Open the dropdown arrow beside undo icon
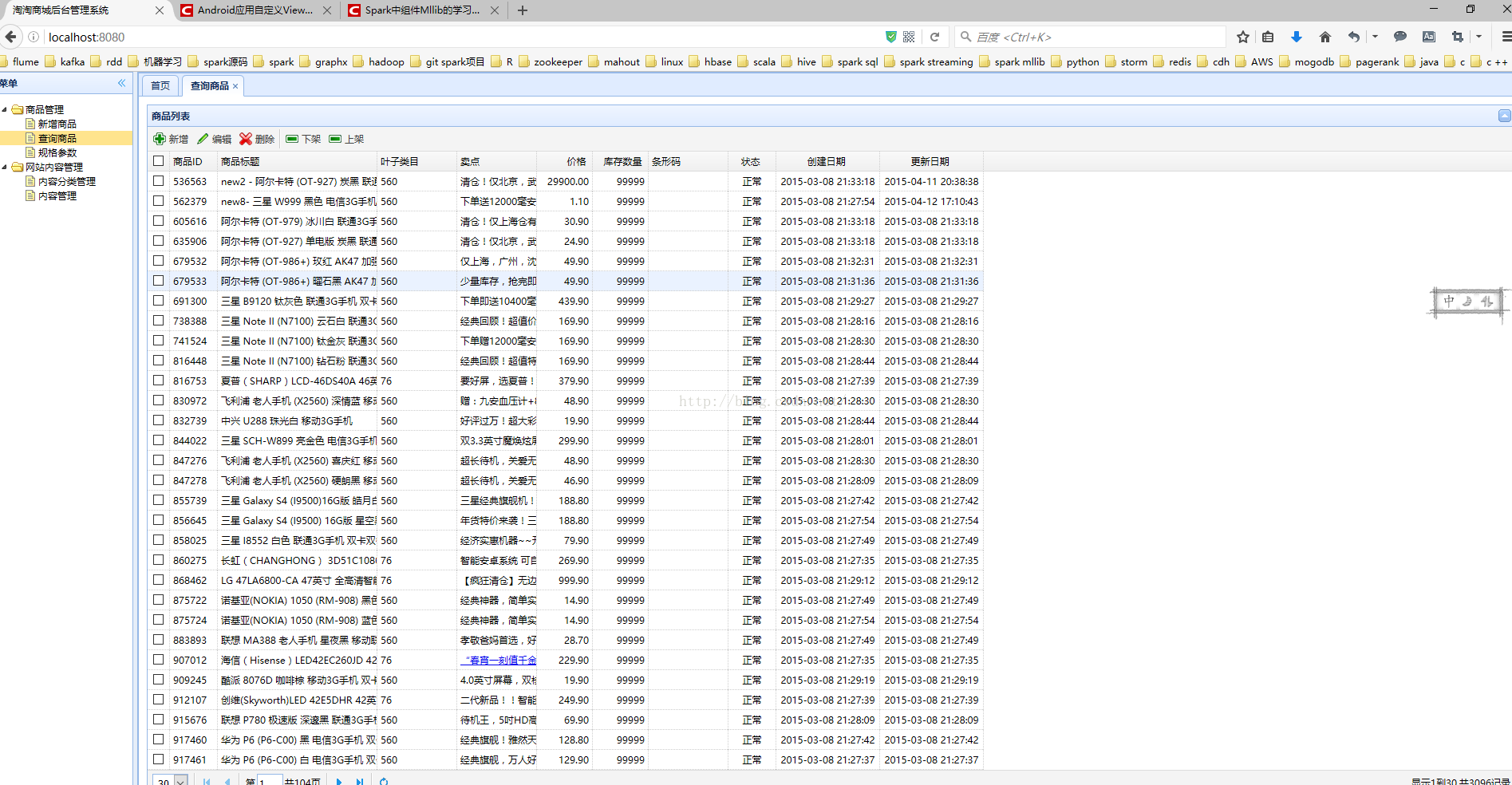The height and width of the screenshot is (785, 1512). [1375, 37]
